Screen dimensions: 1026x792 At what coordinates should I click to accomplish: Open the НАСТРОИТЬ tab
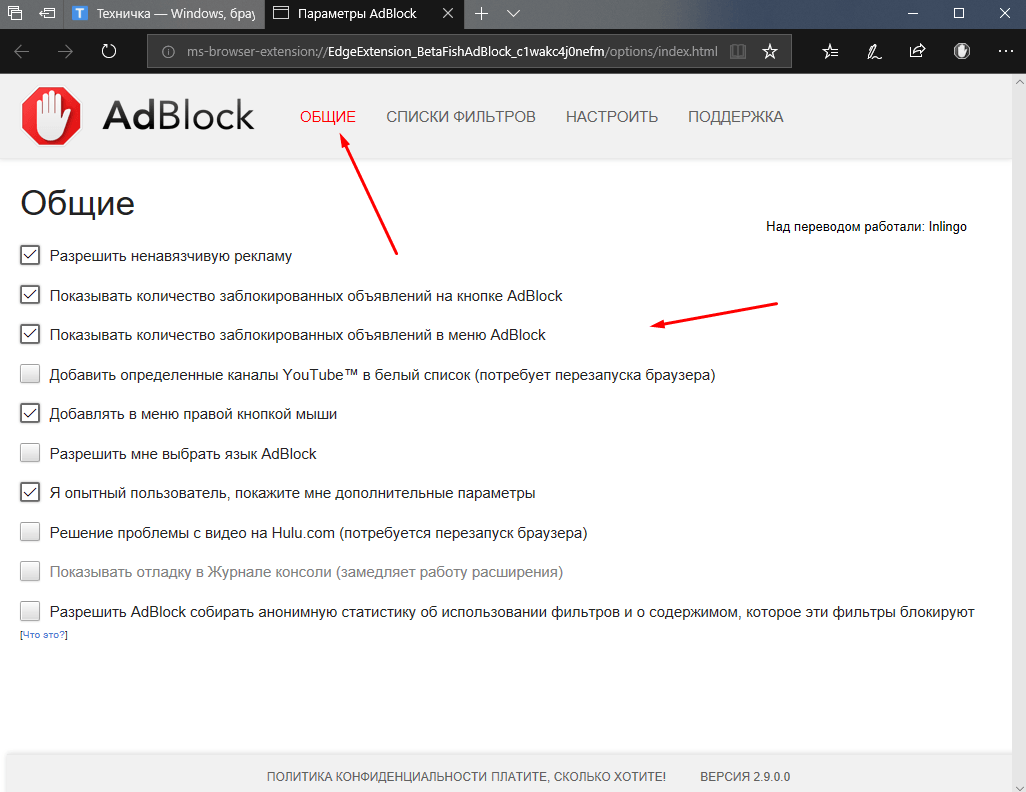click(612, 117)
